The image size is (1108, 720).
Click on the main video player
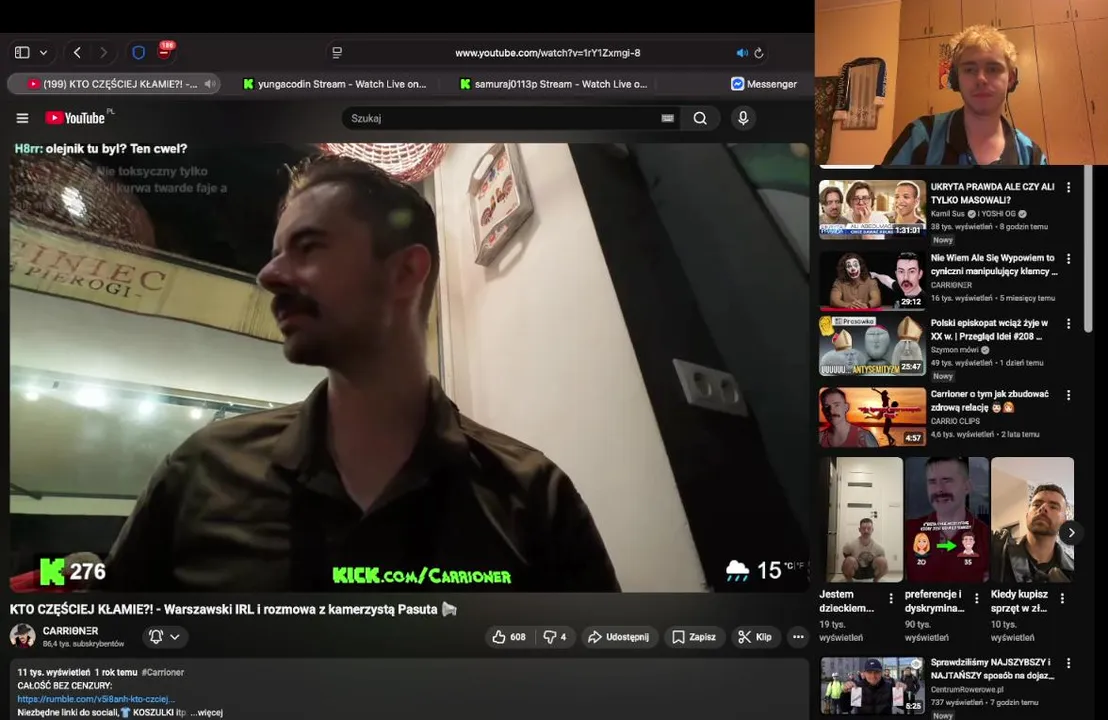tap(409, 367)
